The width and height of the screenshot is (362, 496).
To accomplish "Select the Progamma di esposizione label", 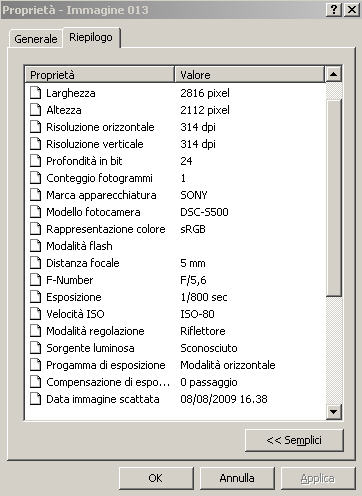I will pyautogui.click(x=106, y=365).
